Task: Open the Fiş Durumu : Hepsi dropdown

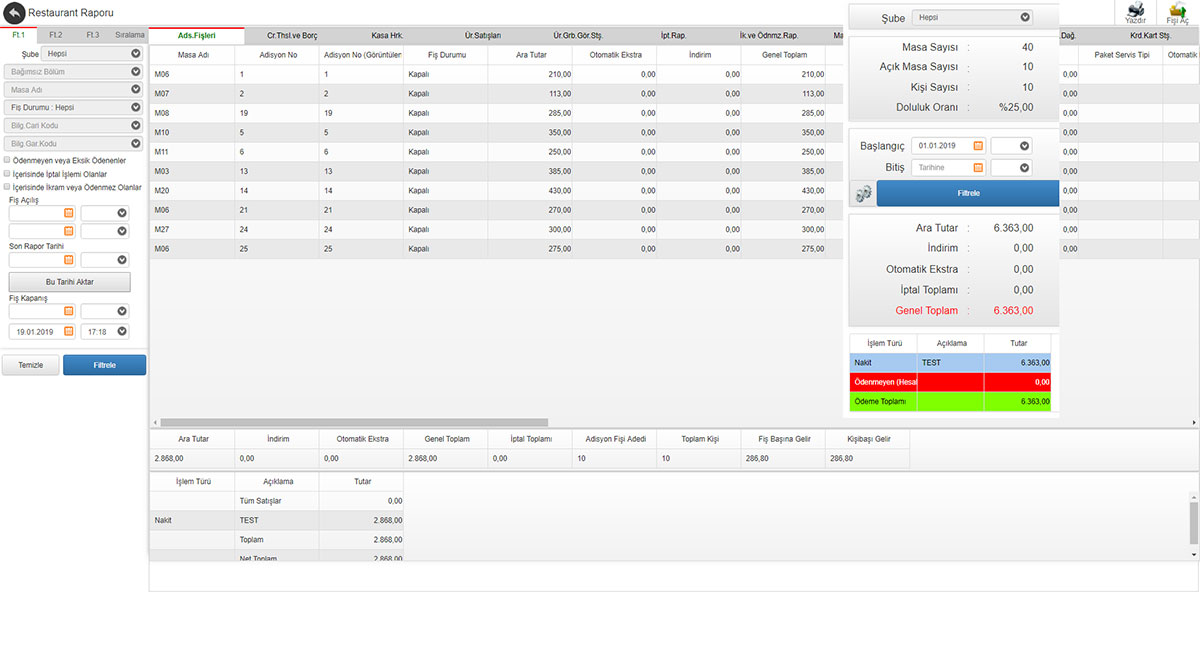Action: point(75,108)
